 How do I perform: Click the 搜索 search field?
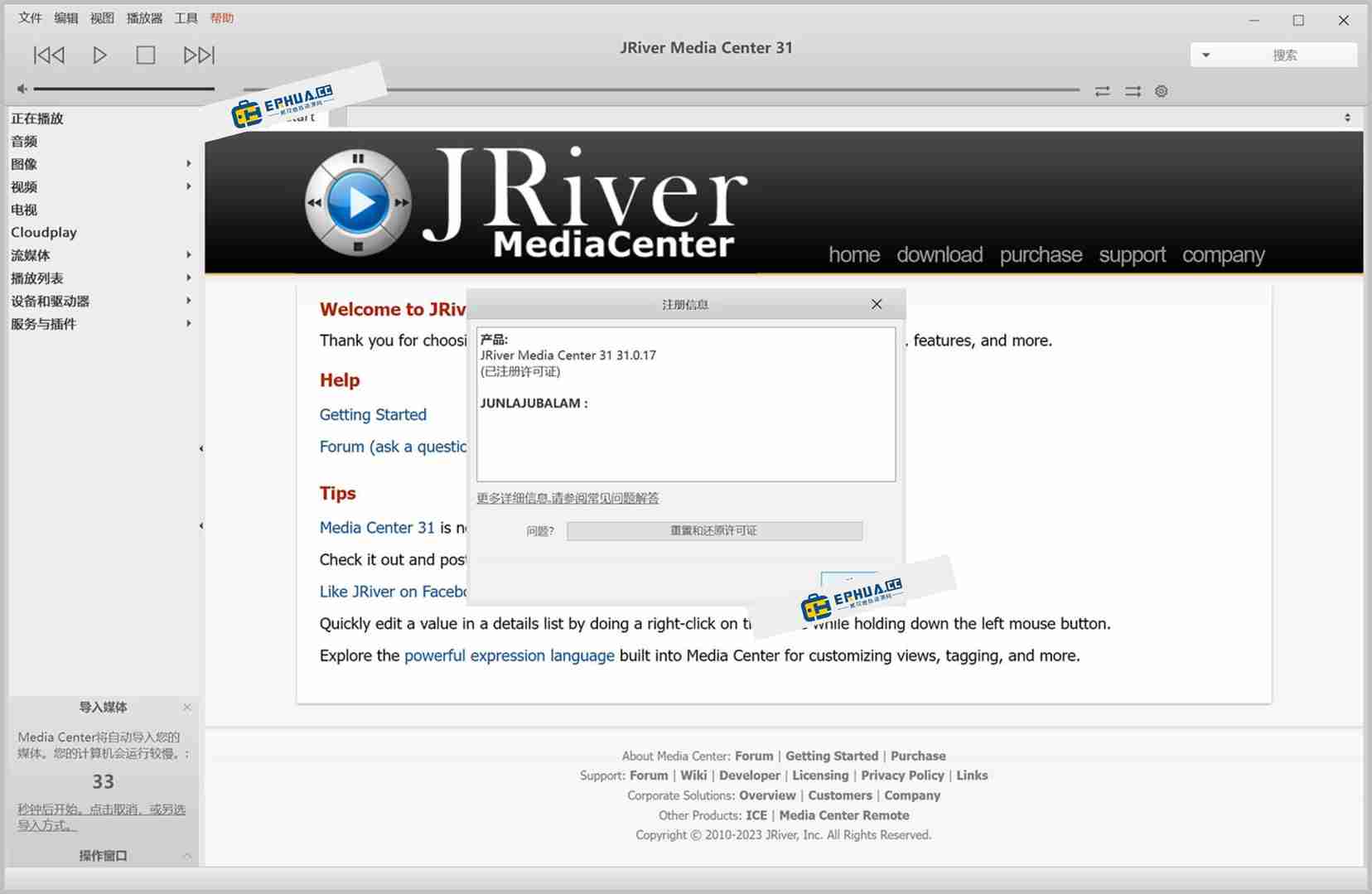pos(1286,56)
